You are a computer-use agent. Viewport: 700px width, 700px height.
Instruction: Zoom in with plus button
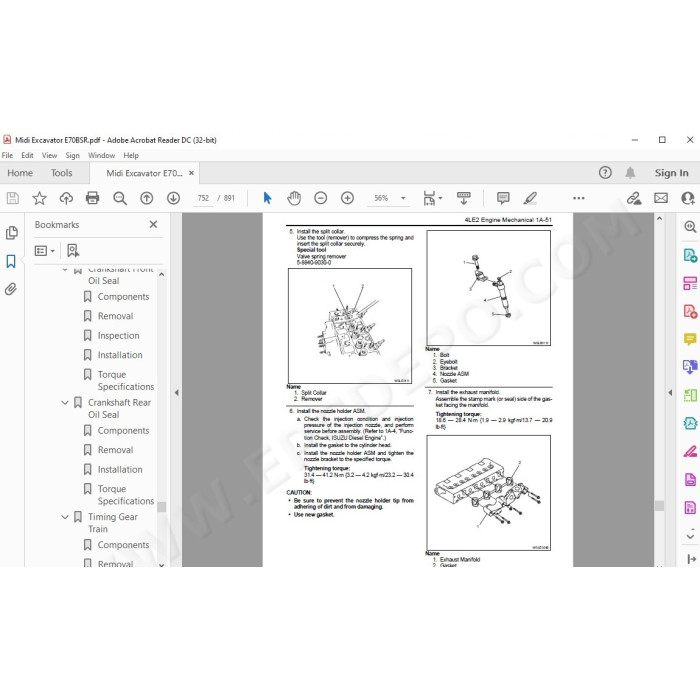(347, 198)
